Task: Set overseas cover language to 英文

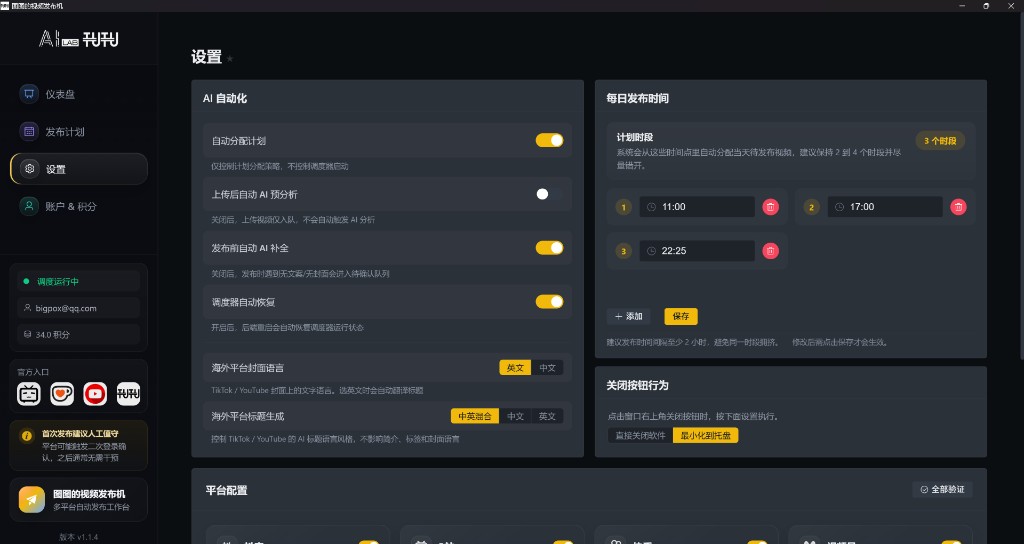Action: [x=515, y=368]
